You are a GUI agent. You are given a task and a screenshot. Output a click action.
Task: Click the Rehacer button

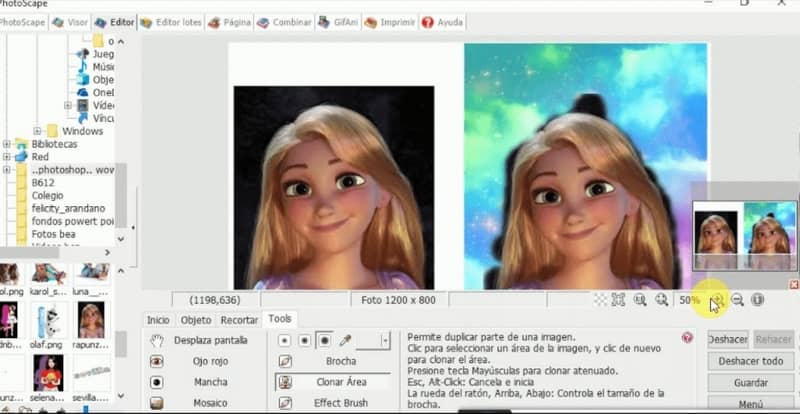(x=773, y=339)
